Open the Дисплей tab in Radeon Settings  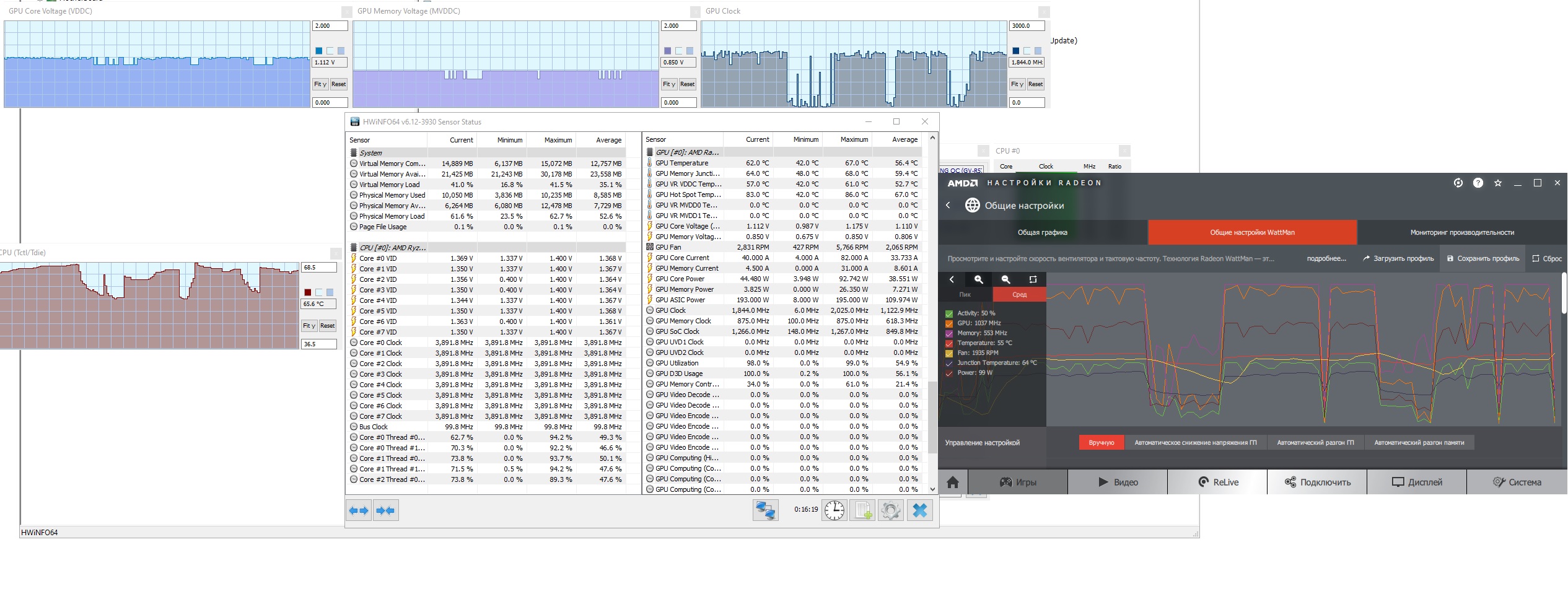pyautogui.click(x=1417, y=482)
